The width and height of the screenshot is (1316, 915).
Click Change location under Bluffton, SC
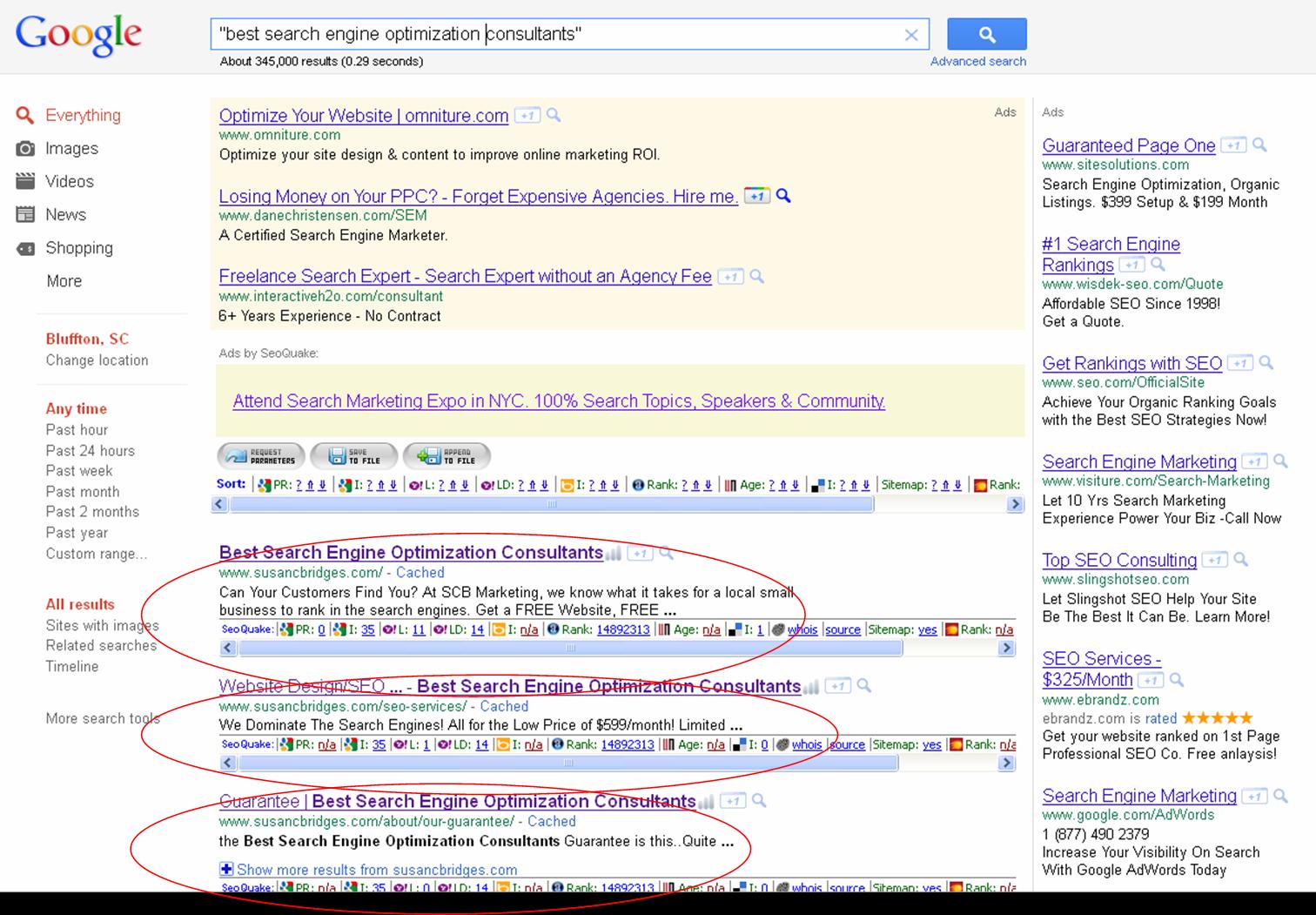97,360
